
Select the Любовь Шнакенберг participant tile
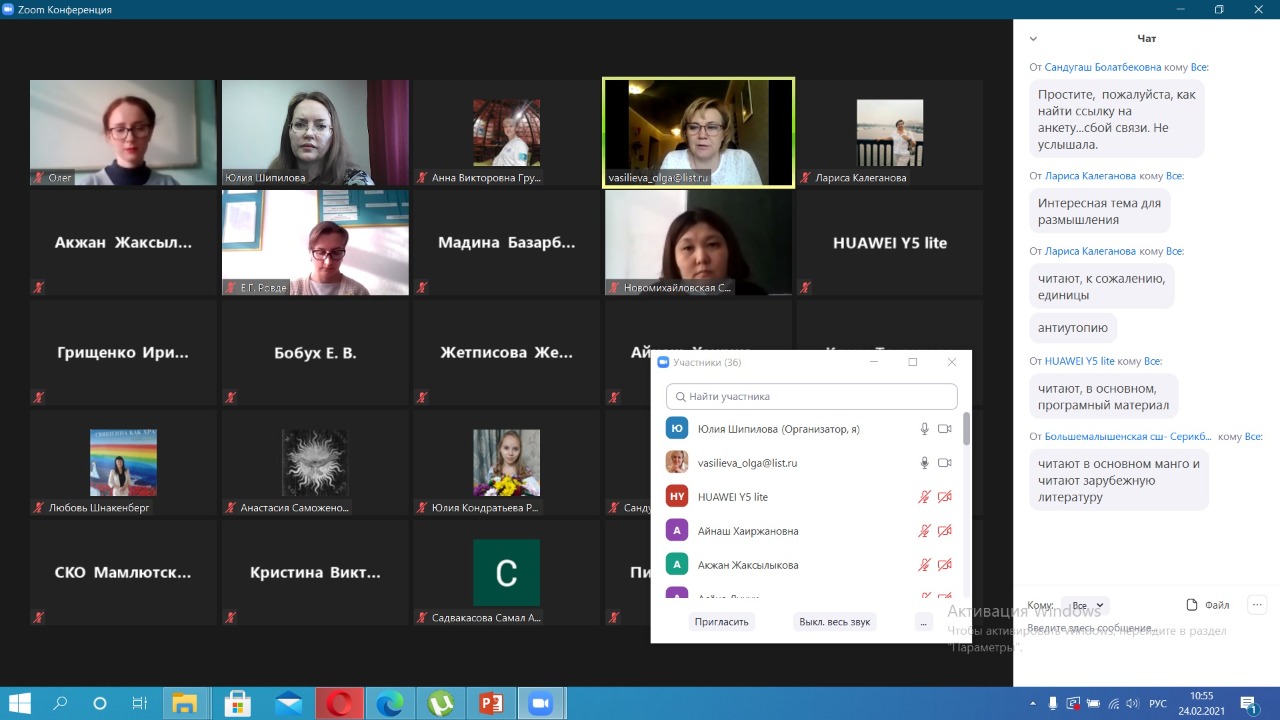[x=123, y=462]
